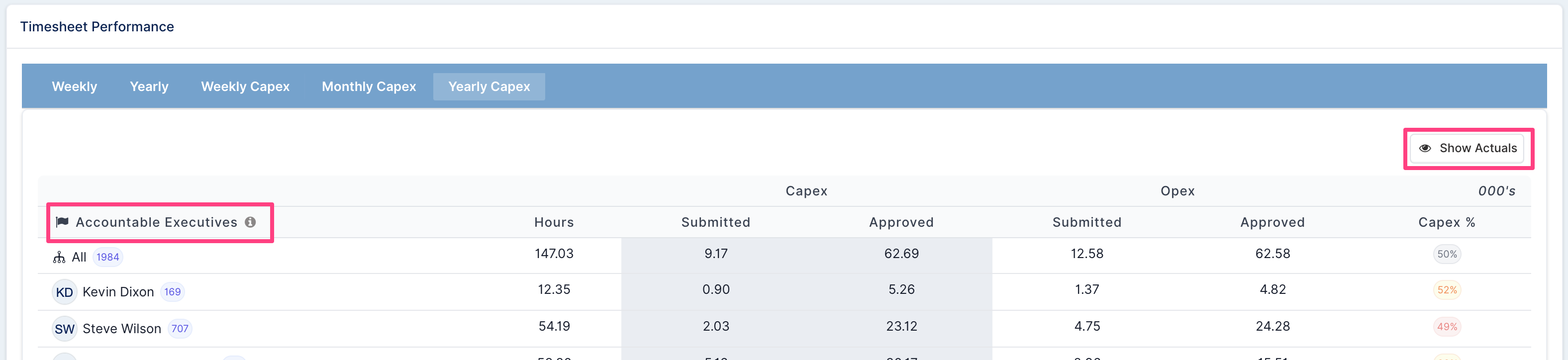Click the 169 badge beside Kevin Dixon
The image size is (1568, 360).
coord(172,292)
